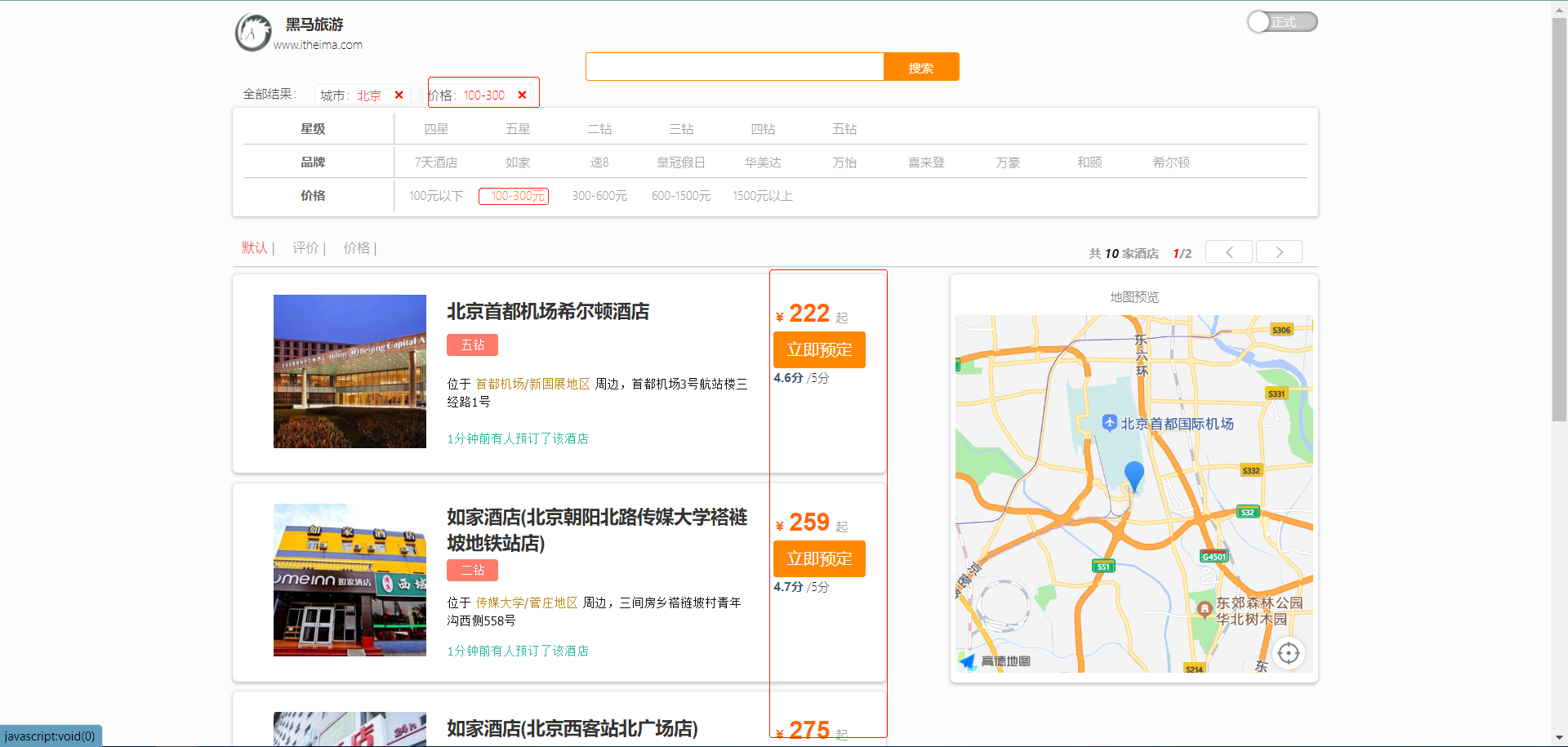Sort results by 评价
Viewport: 1568px width, 747px height.
tap(305, 247)
